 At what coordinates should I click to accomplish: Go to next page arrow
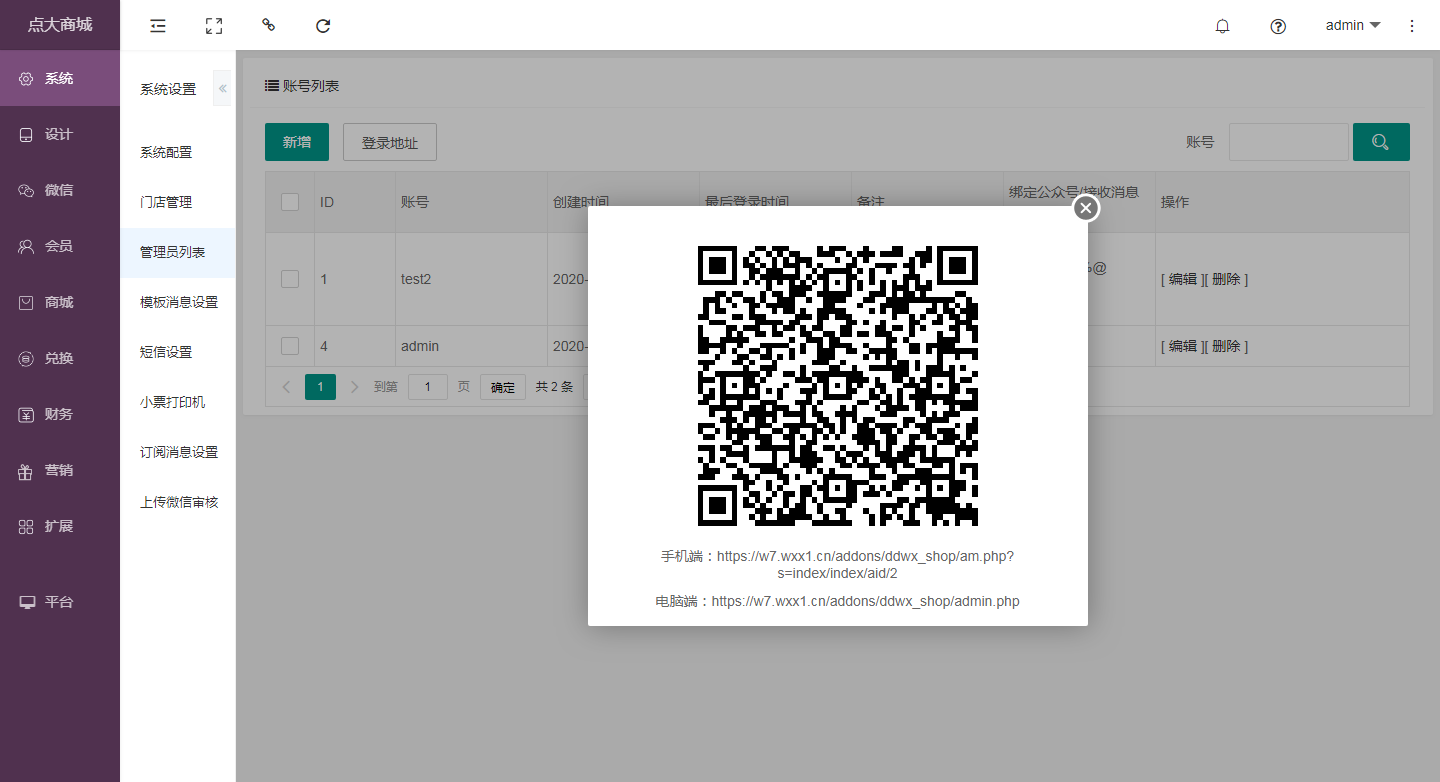(354, 387)
